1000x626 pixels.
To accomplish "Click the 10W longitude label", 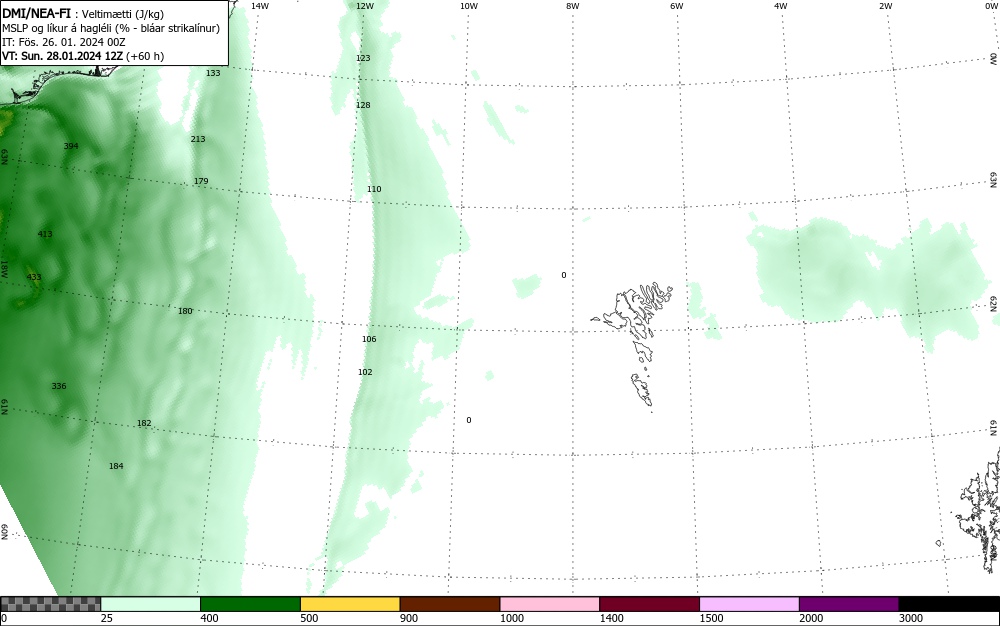I will coord(469,6).
